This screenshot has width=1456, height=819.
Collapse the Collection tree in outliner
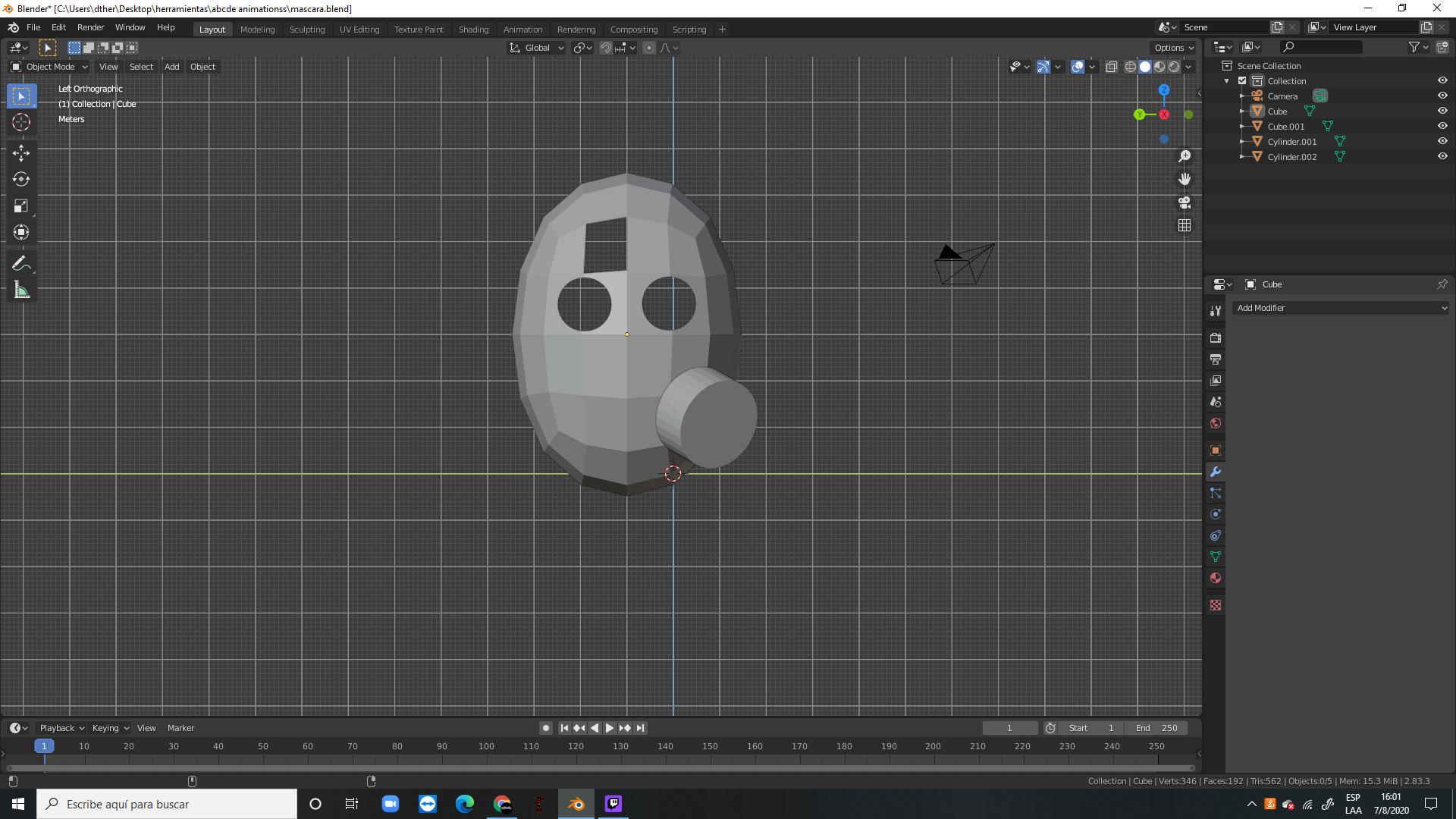click(1227, 80)
